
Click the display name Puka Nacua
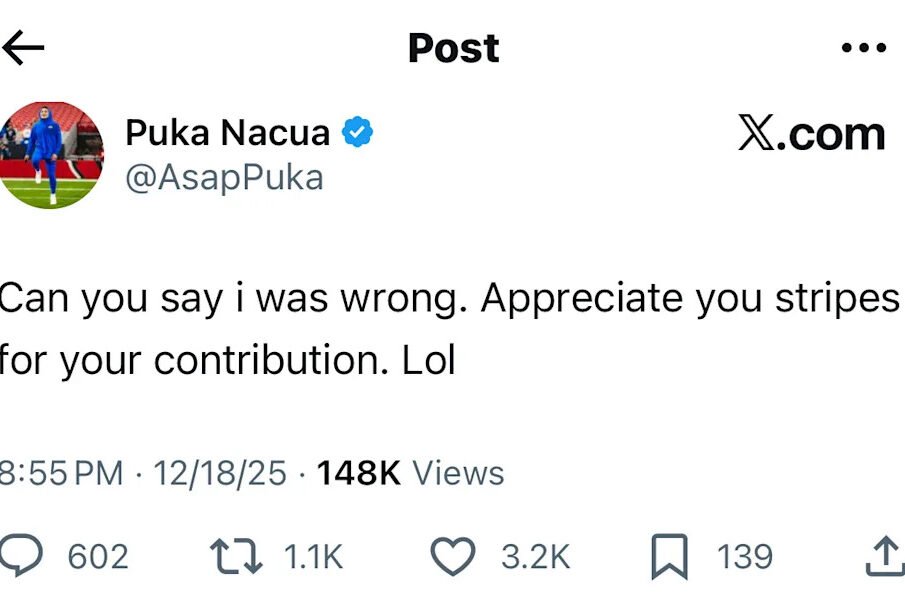tap(227, 132)
